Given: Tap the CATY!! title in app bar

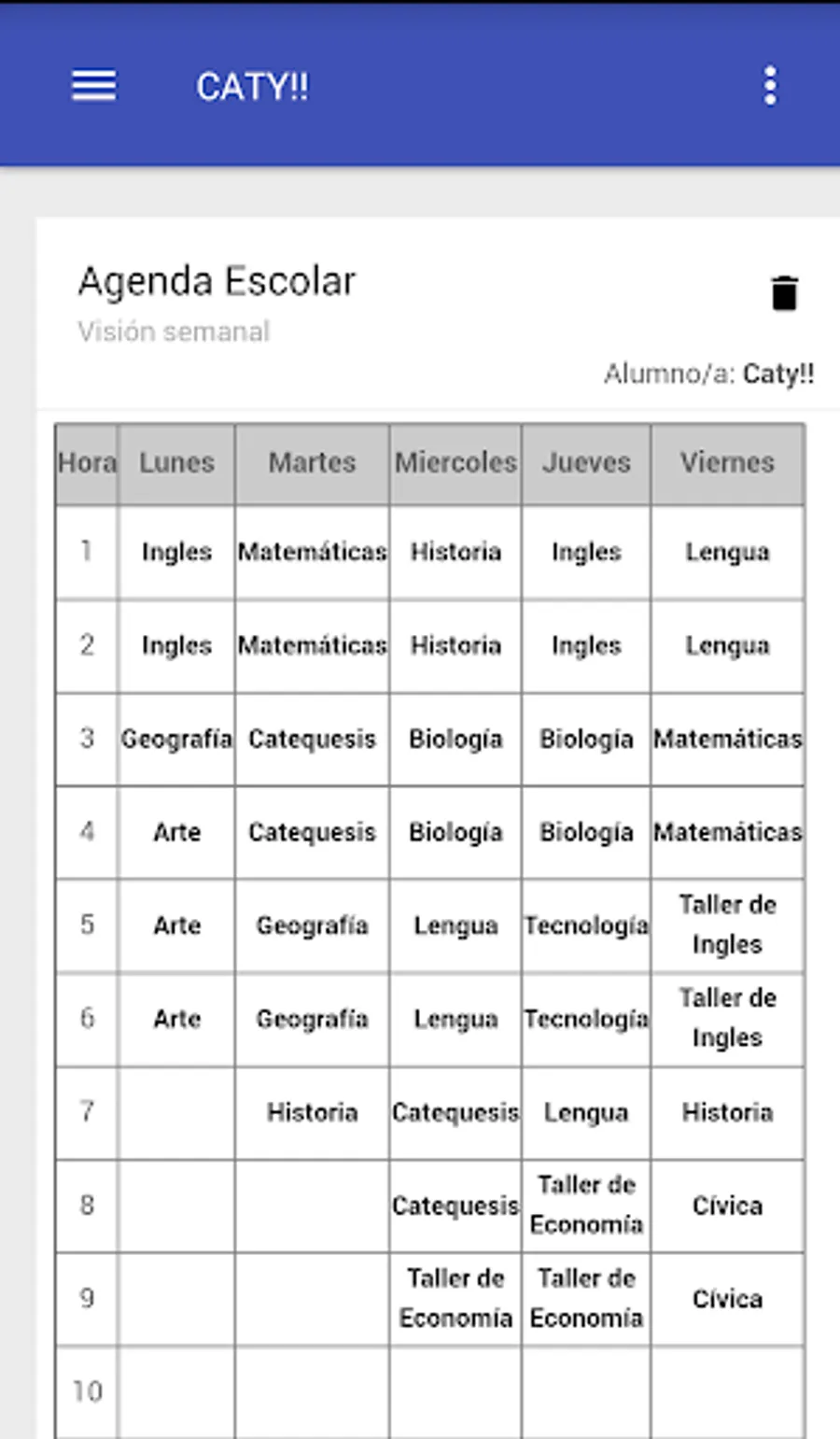Looking at the screenshot, I should [x=252, y=87].
